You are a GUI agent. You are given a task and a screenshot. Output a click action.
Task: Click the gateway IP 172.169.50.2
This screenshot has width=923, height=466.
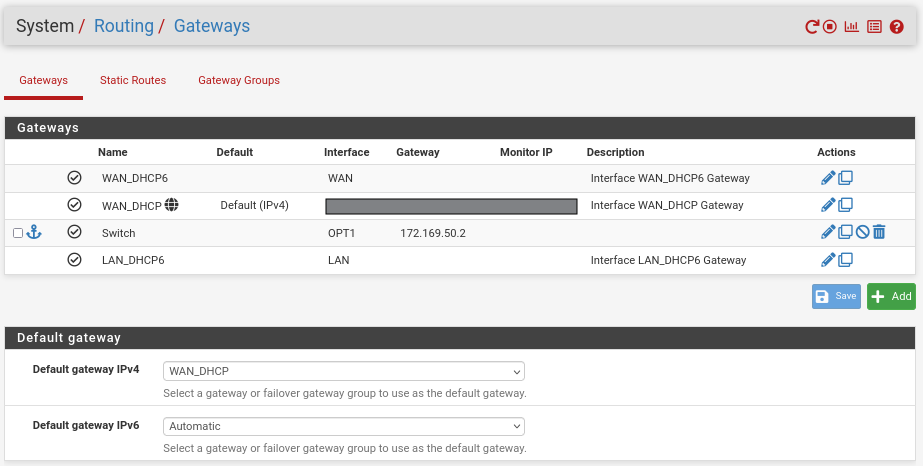pyautogui.click(x=433, y=233)
